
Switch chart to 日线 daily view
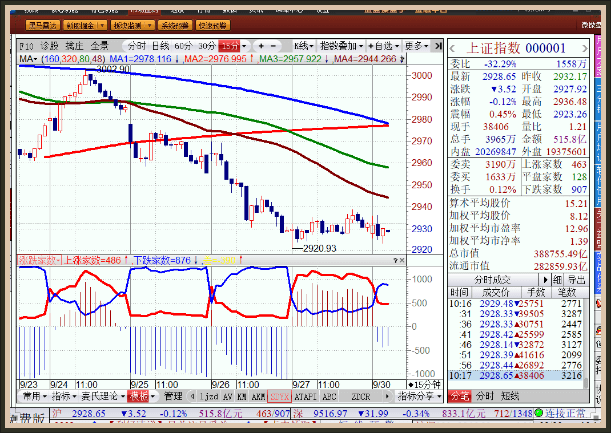[161, 46]
